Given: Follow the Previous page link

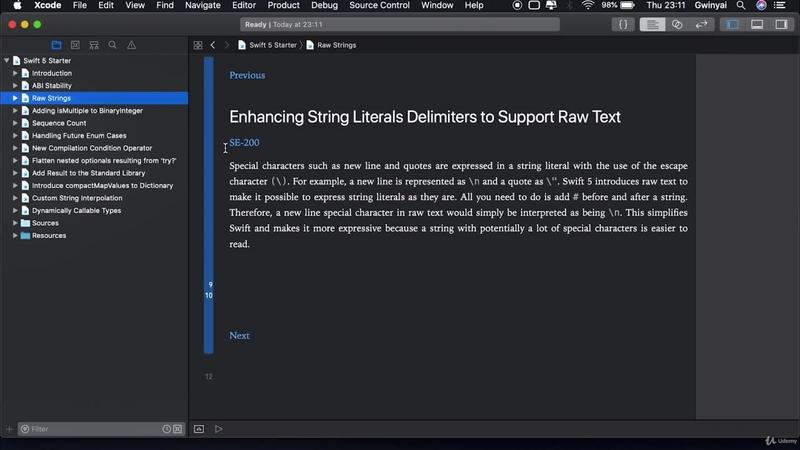Looking at the screenshot, I should coord(247,75).
